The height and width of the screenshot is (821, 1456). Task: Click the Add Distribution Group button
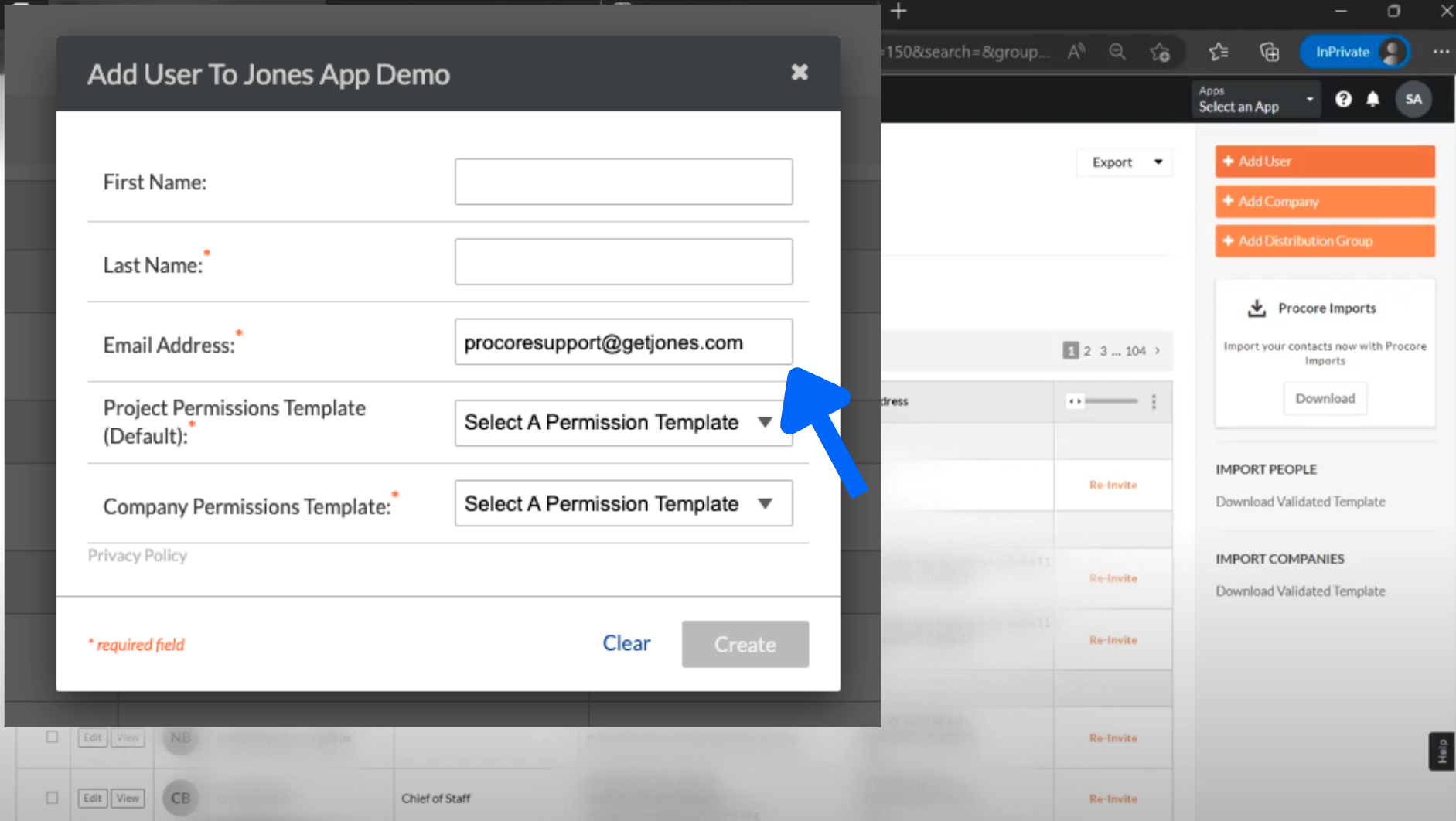point(1325,241)
